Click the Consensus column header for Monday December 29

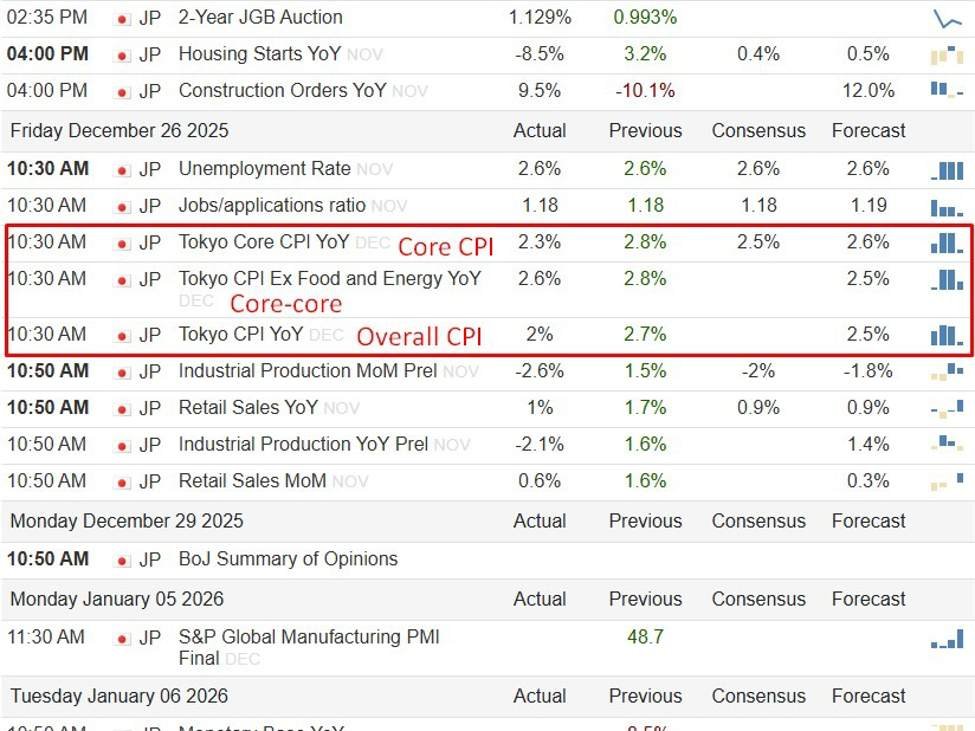coord(758,521)
